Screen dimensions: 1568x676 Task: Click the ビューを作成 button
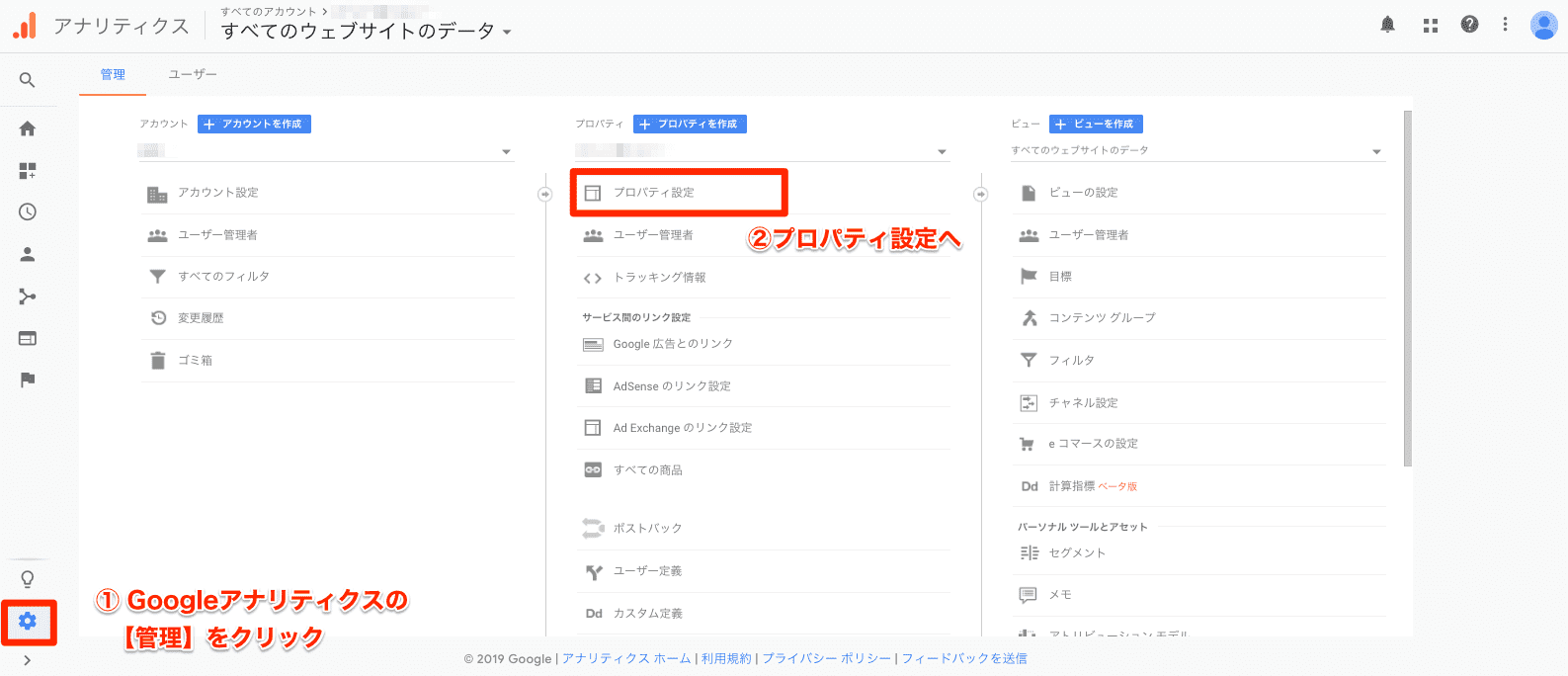click(x=1096, y=124)
